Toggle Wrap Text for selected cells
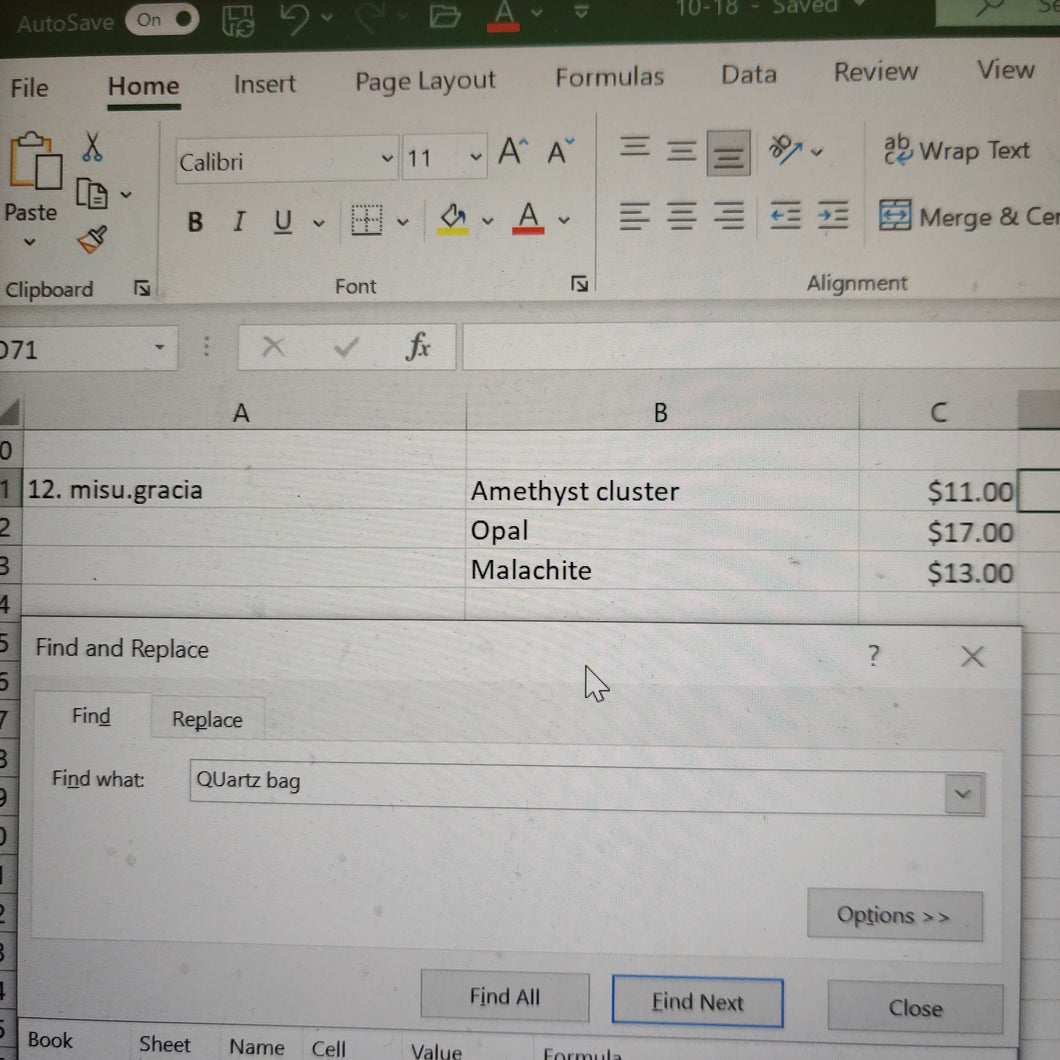Viewport: 1060px width, 1060px height. [x=957, y=151]
